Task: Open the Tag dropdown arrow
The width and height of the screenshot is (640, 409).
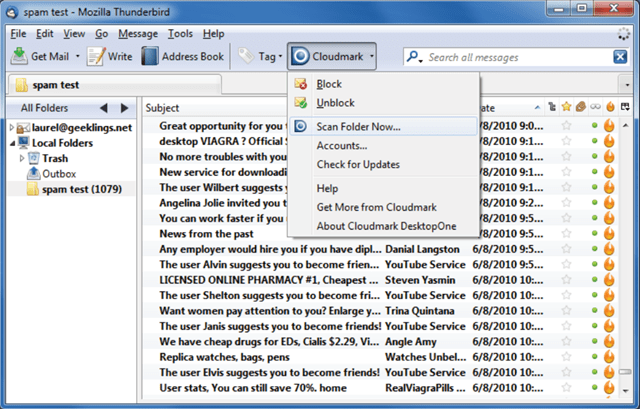Action: coord(280,56)
